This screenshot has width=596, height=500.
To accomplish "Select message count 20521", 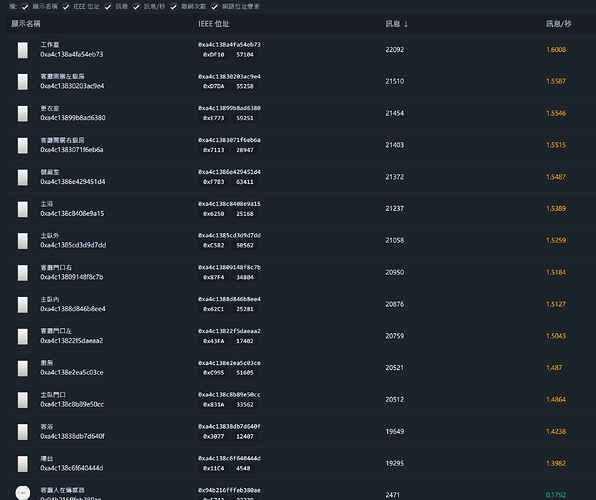I will pyautogui.click(x=395, y=368).
